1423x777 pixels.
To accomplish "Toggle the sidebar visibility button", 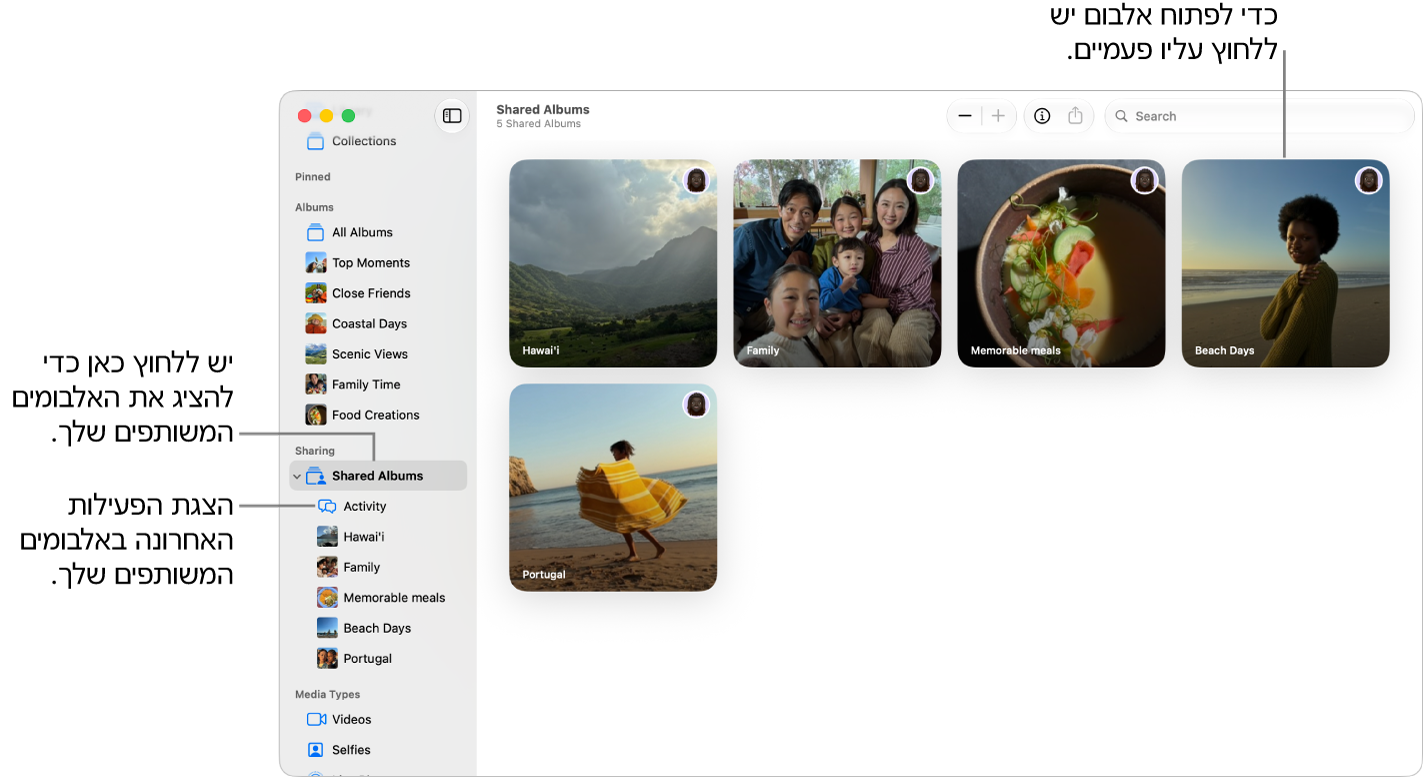I will 452,116.
